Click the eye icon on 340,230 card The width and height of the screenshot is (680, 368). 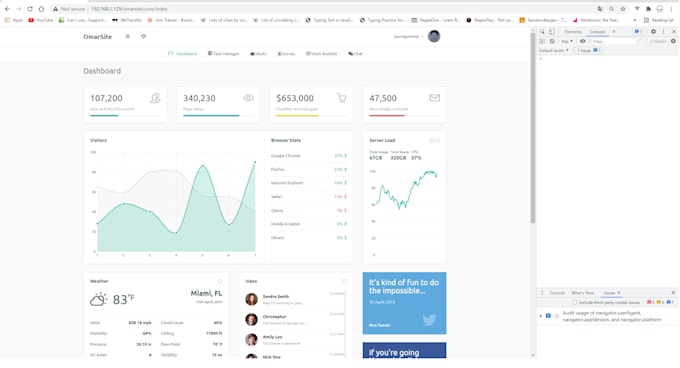[x=248, y=98]
